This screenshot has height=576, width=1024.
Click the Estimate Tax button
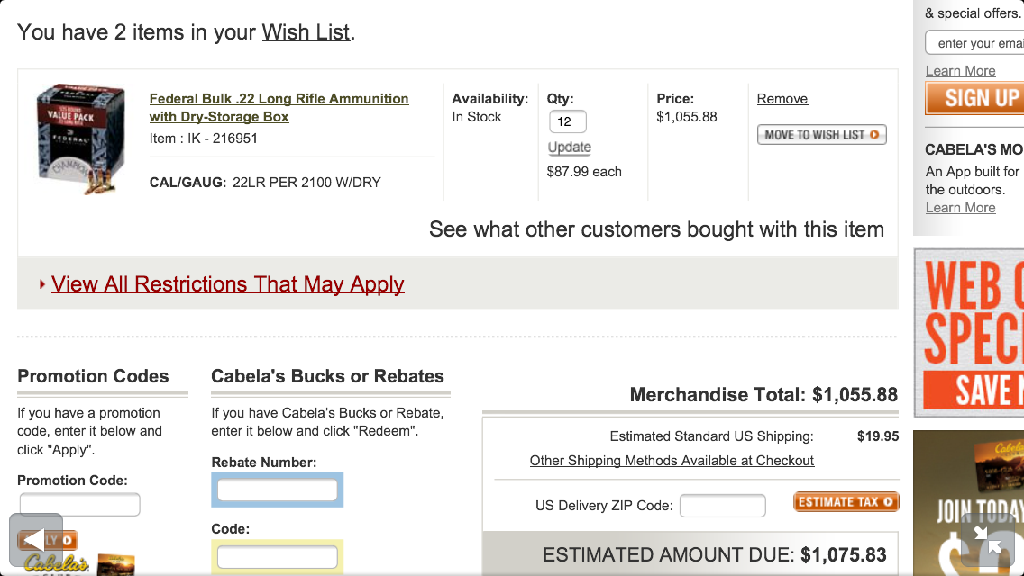pos(846,502)
